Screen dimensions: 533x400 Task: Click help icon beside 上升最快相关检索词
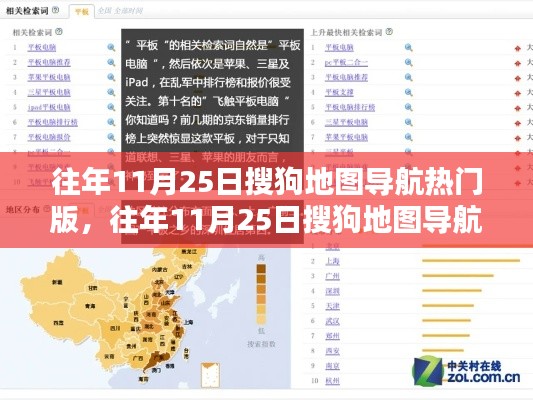coord(389,32)
